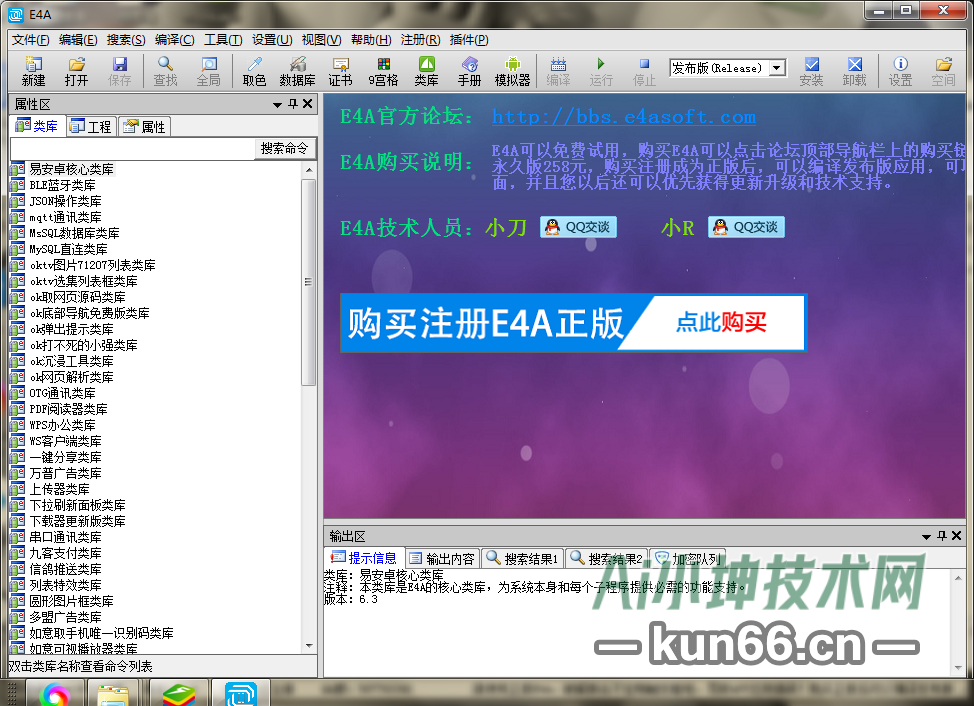This screenshot has width=974, height=706.
Task: Open the 证书 certificate tool
Action: tap(340, 71)
